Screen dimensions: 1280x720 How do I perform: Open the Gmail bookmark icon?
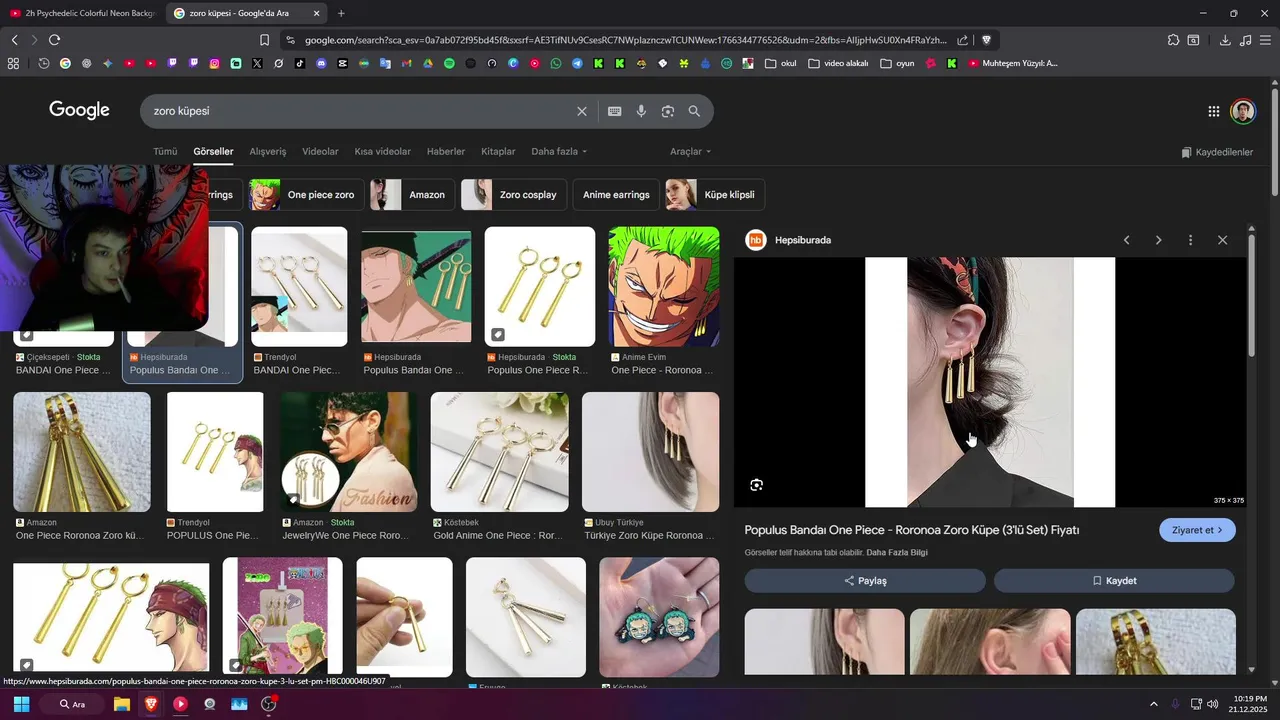pos(406,63)
